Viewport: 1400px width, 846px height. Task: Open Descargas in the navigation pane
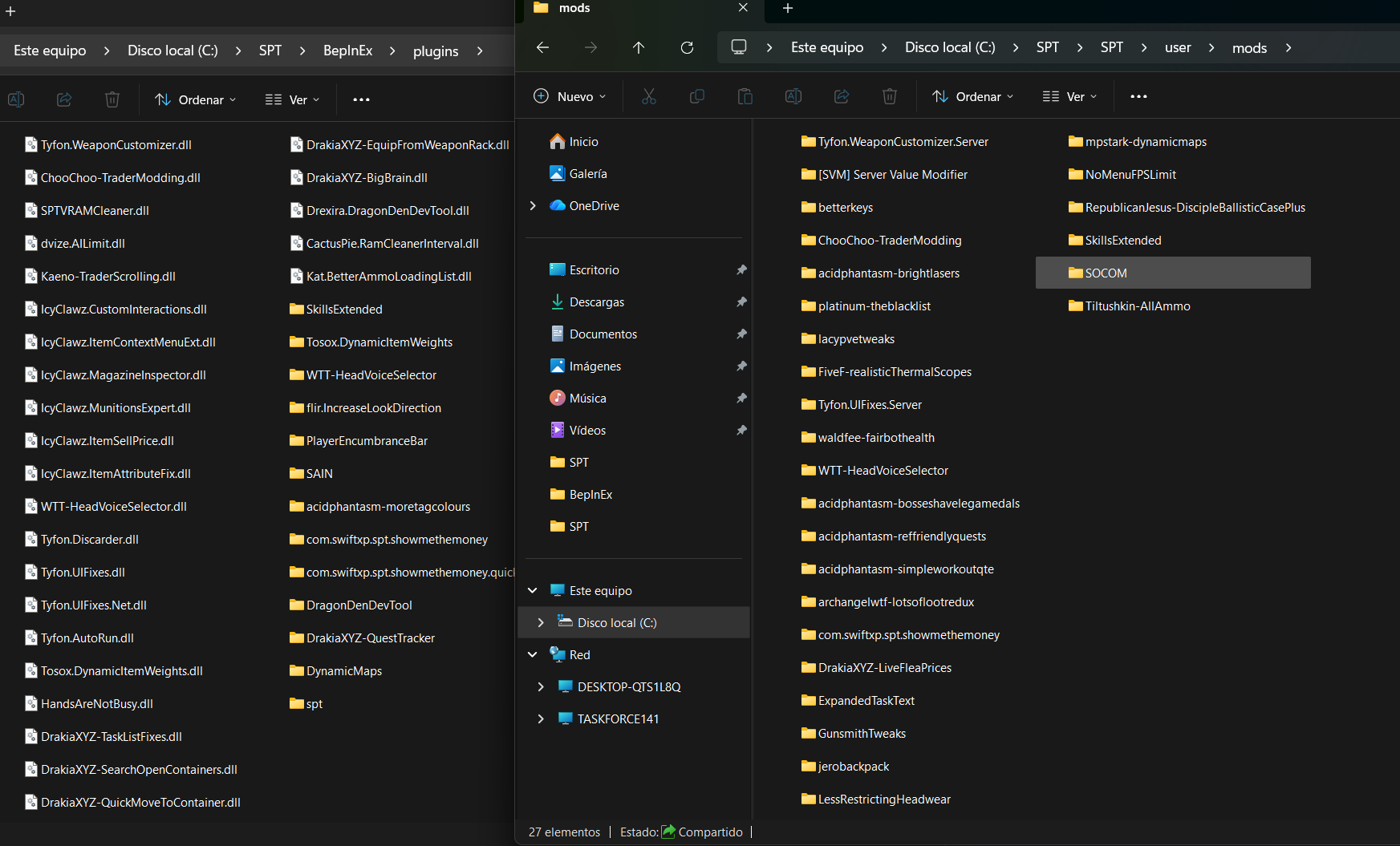tap(596, 302)
